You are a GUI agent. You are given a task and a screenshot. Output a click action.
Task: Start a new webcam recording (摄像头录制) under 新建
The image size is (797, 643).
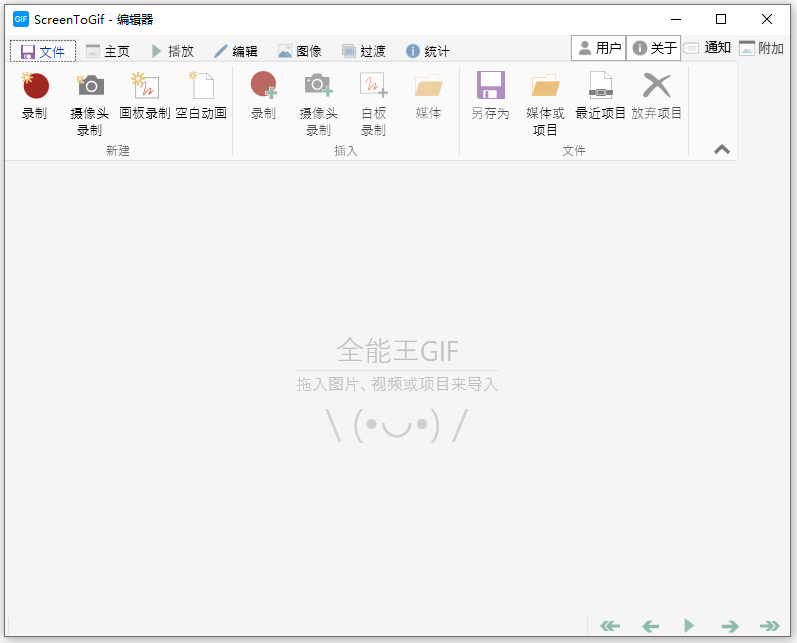tap(90, 104)
